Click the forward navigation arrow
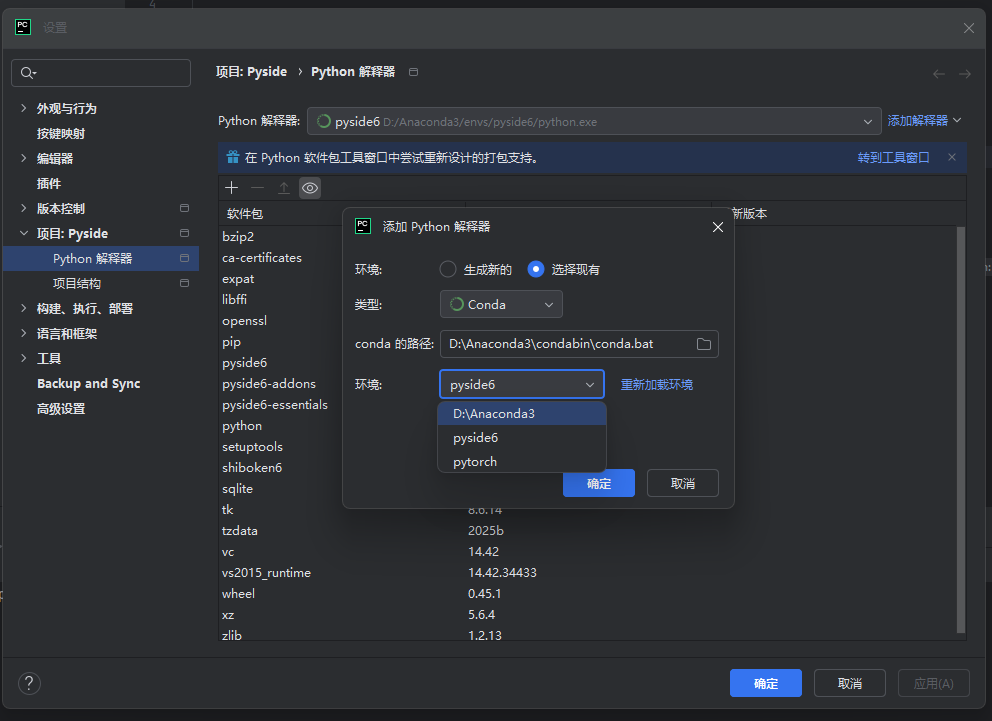This screenshot has width=992, height=721. [965, 74]
